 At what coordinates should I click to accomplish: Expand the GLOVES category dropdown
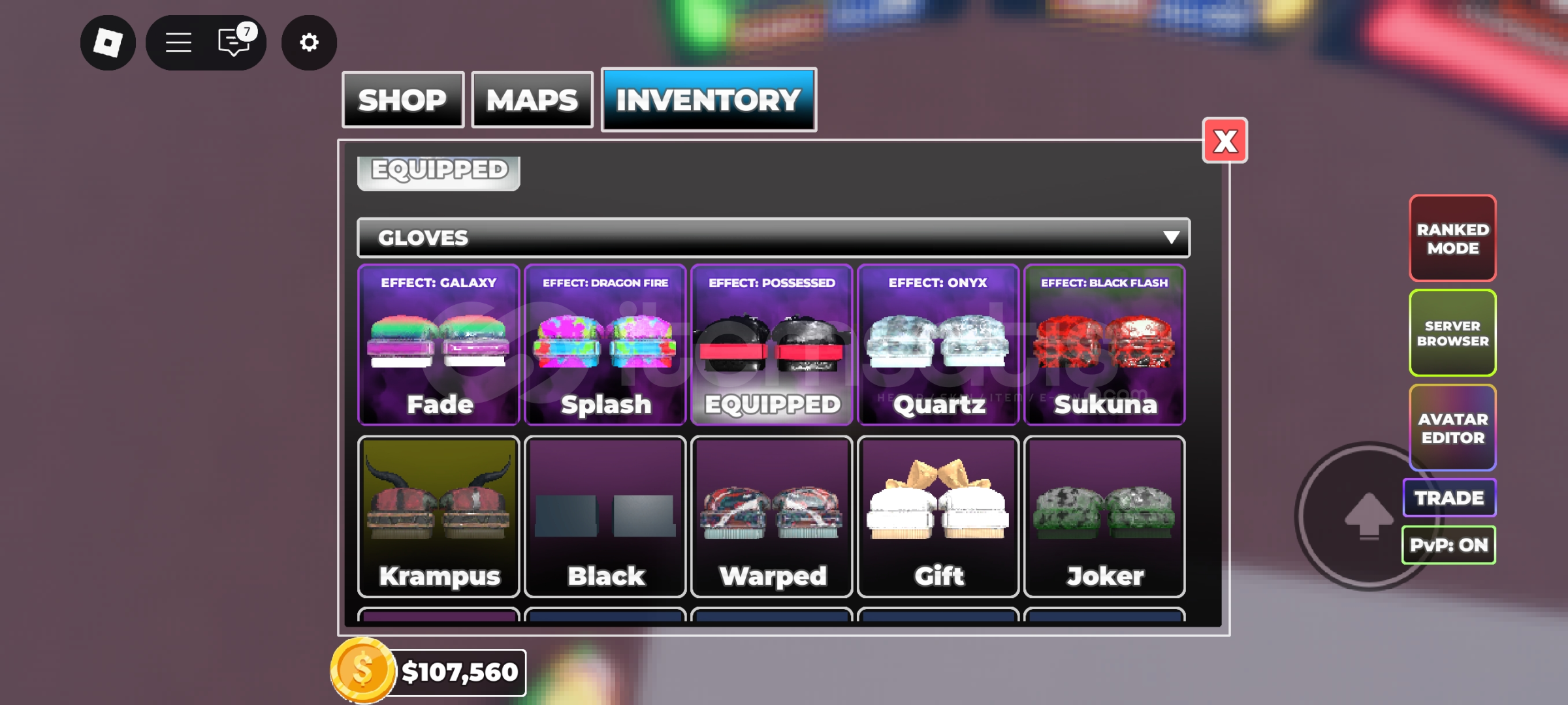pyautogui.click(x=774, y=238)
